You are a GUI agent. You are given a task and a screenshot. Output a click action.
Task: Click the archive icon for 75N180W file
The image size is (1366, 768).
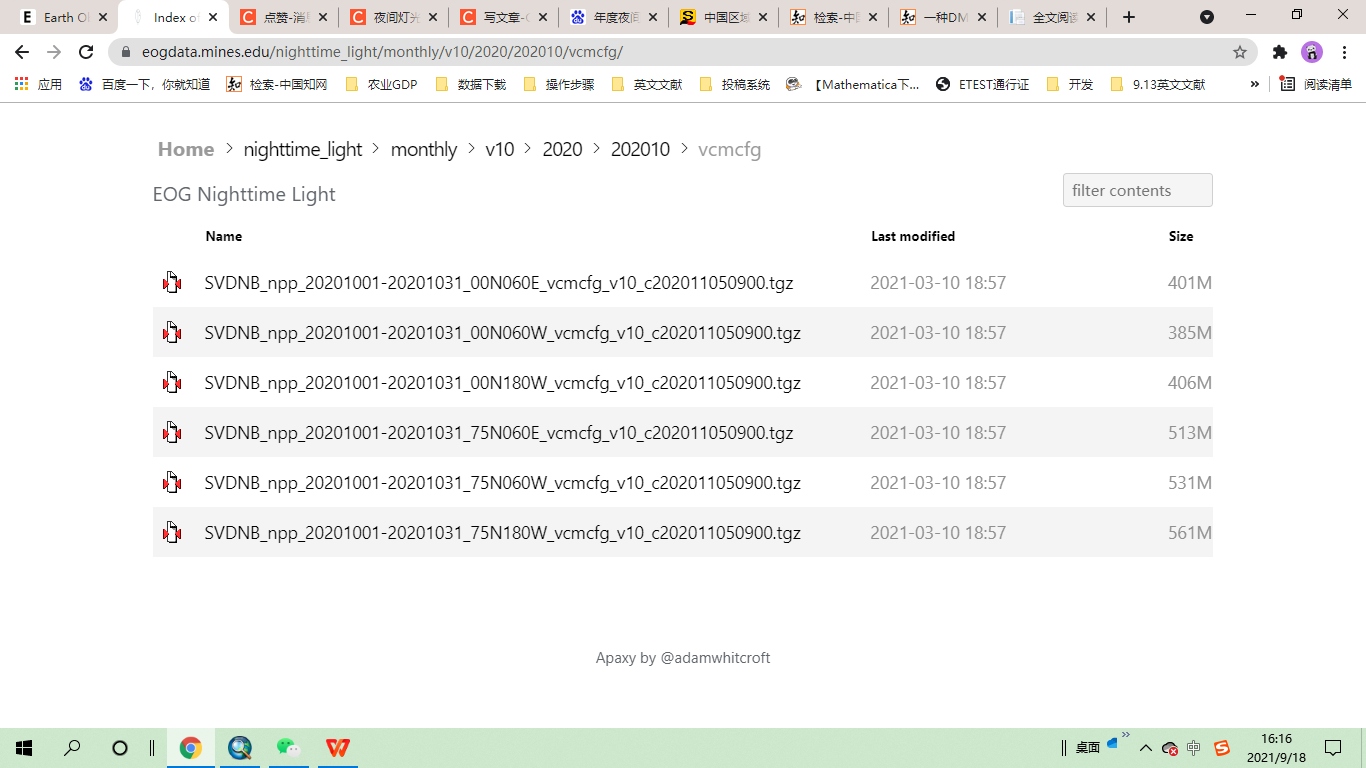click(172, 533)
